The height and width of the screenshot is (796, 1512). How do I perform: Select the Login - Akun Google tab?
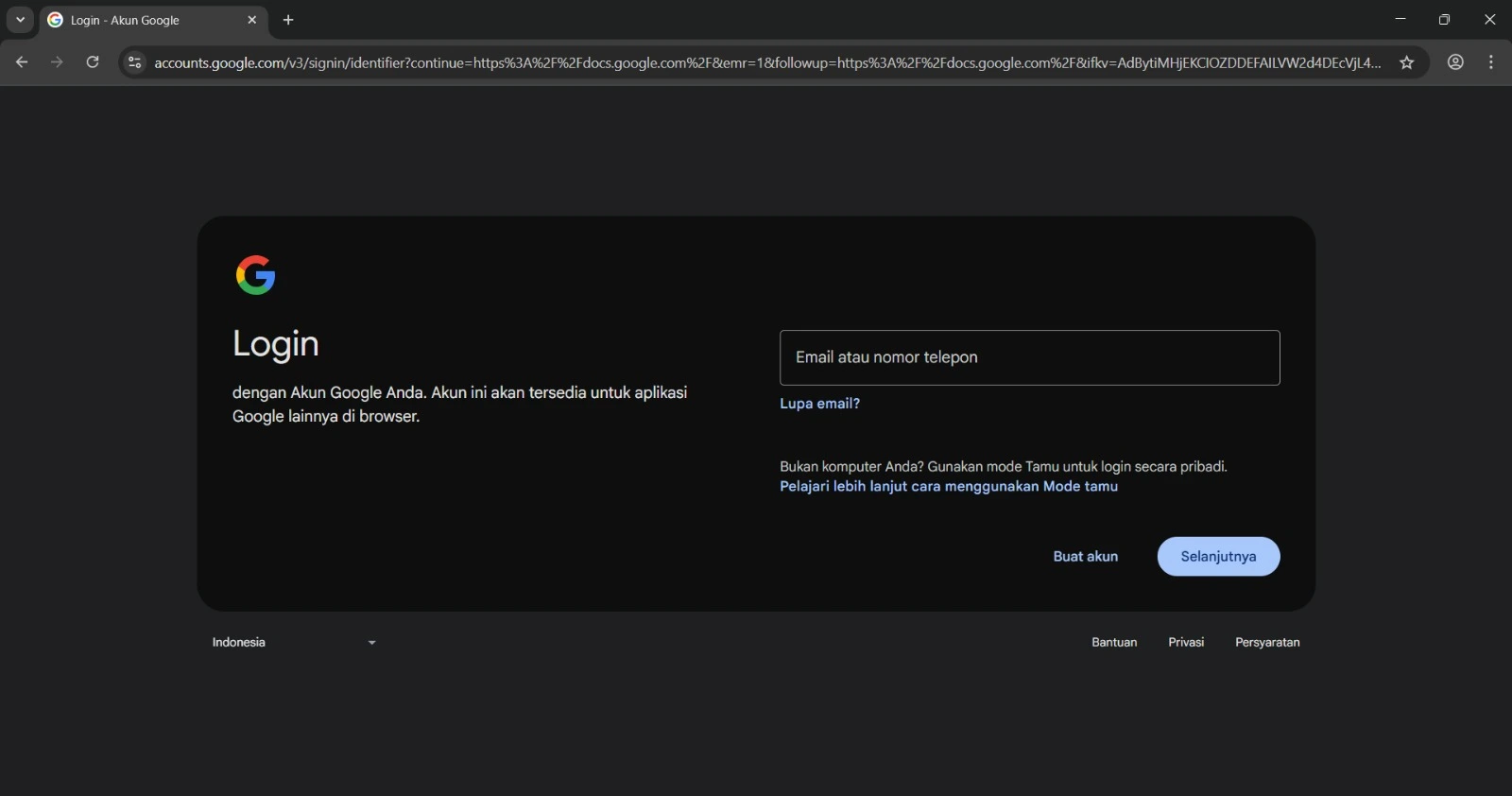(x=142, y=20)
